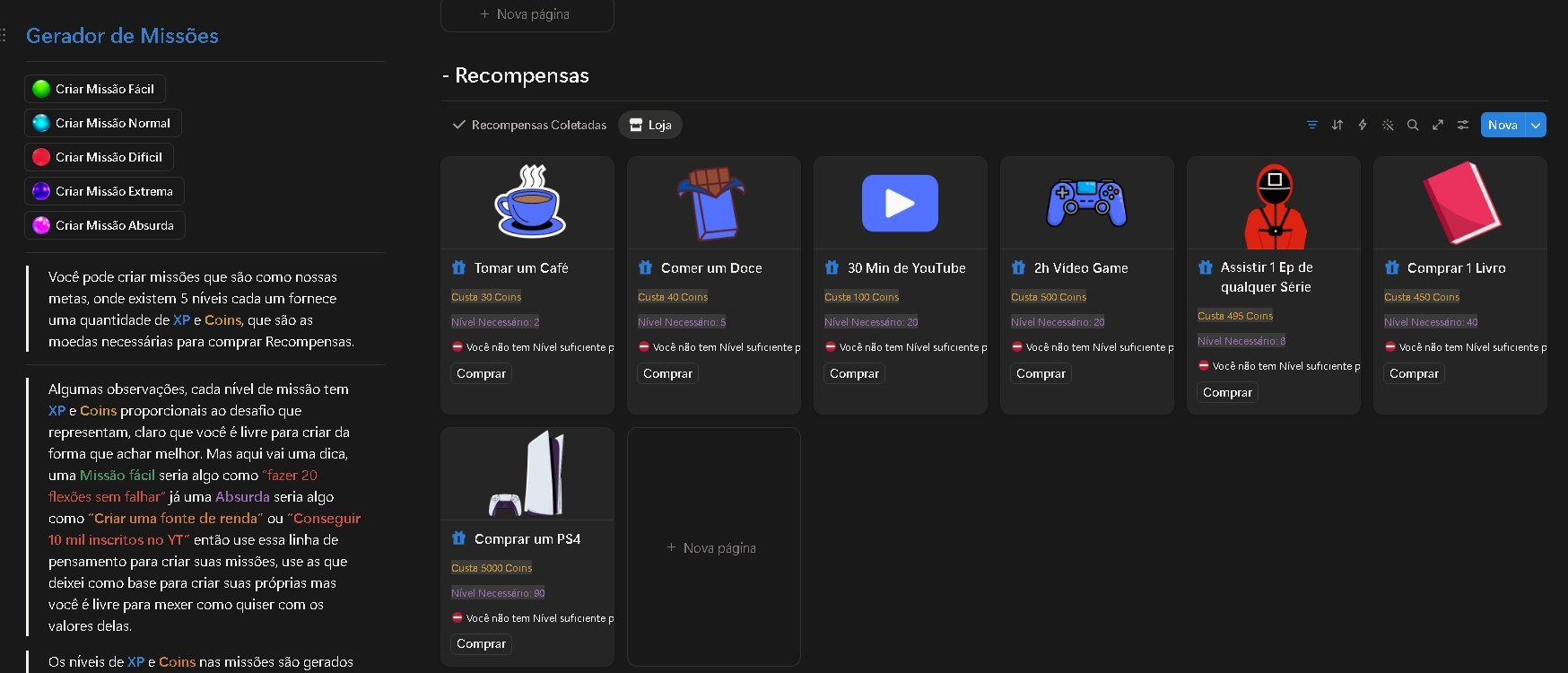Open the Comprar 1 Livro title
1568x673 pixels.
click(x=1457, y=268)
